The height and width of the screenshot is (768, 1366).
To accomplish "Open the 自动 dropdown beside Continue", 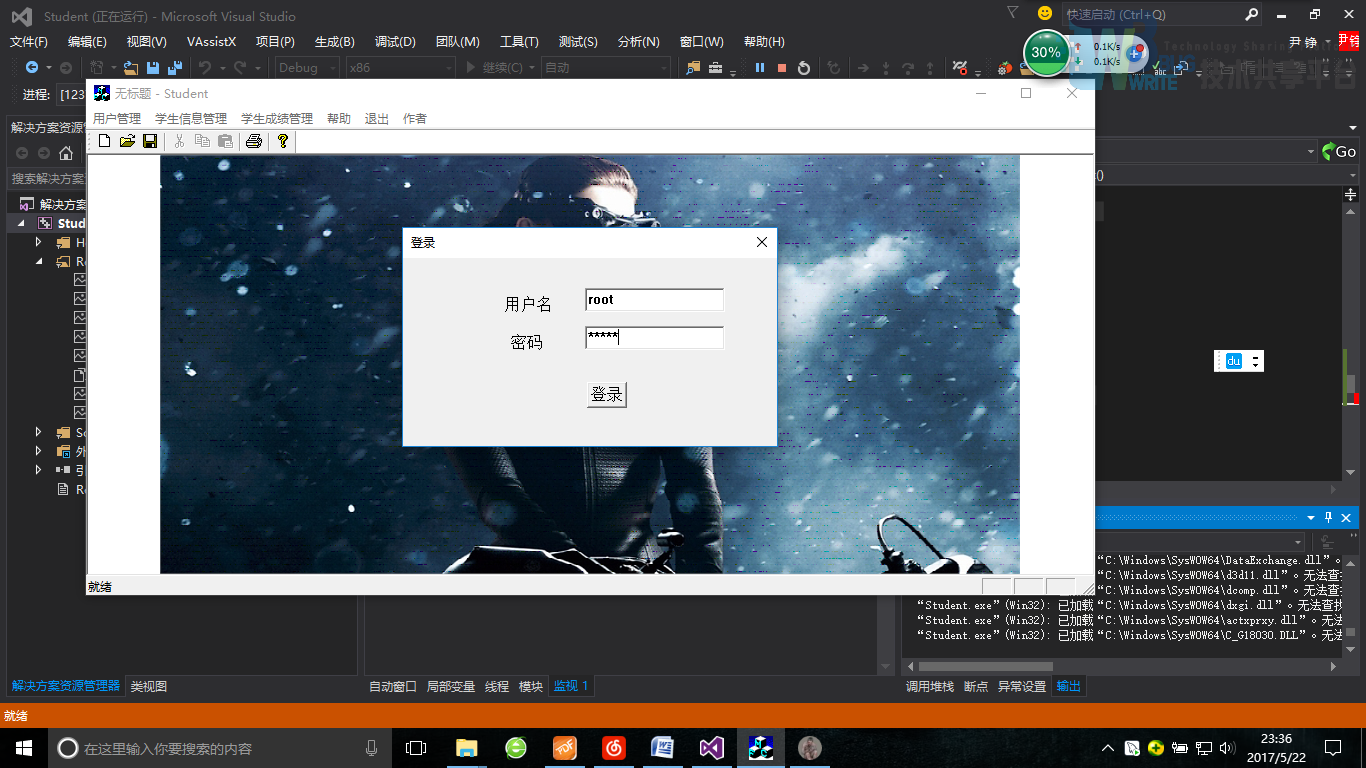I will click(605, 68).
